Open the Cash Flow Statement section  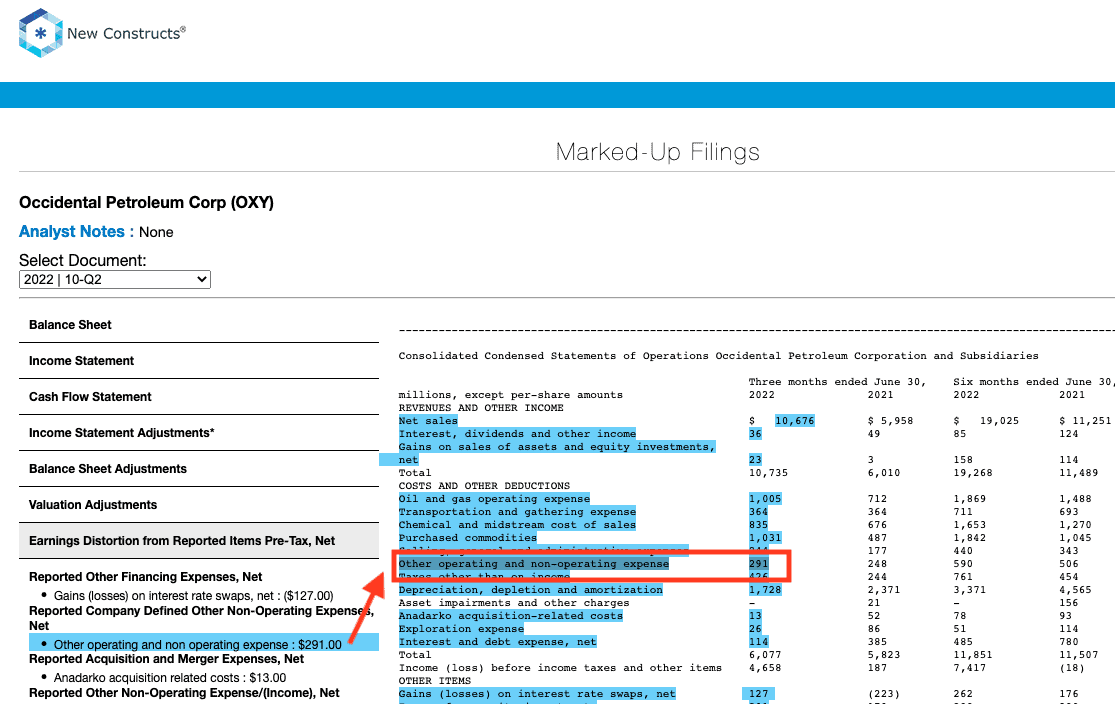pyautogui.click(x=199, y=397)
